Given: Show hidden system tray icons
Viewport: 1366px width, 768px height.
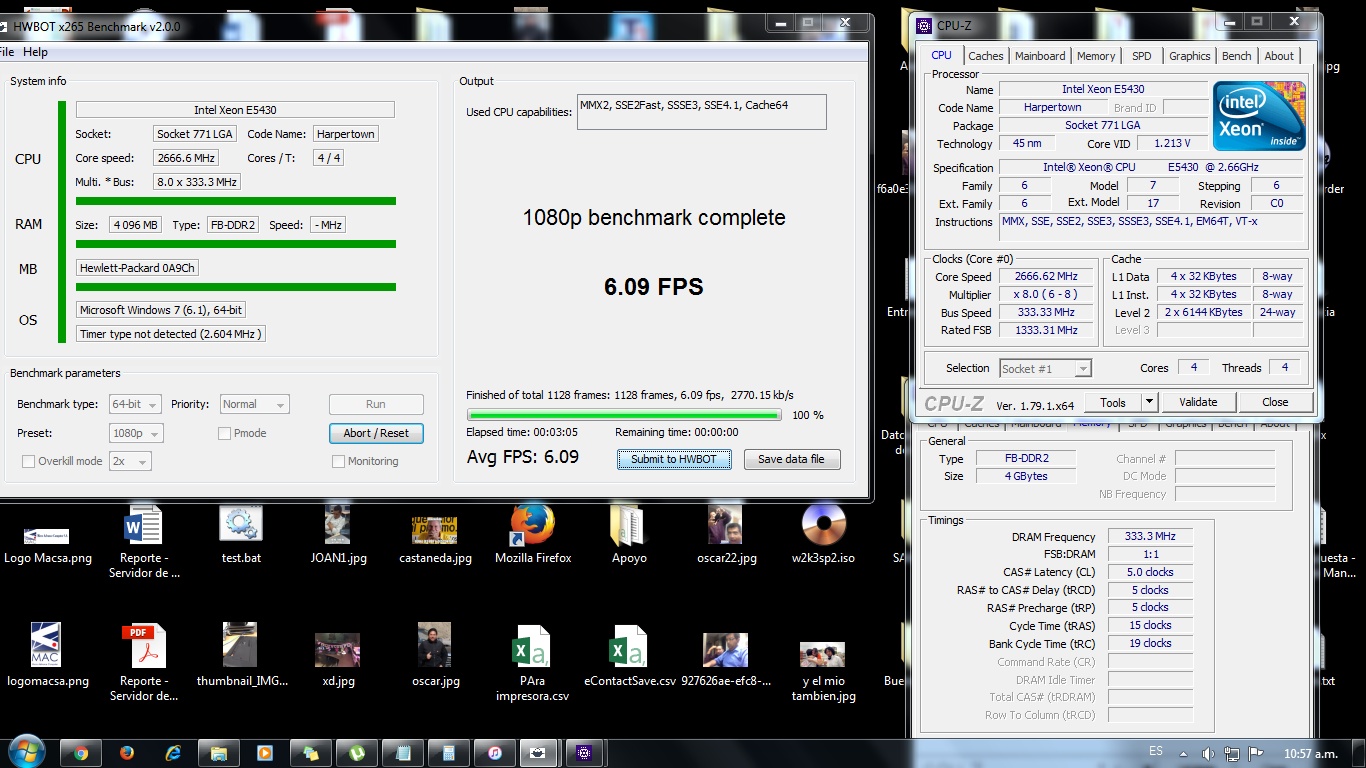Looking at the screenshot, I should point(1185,753).
